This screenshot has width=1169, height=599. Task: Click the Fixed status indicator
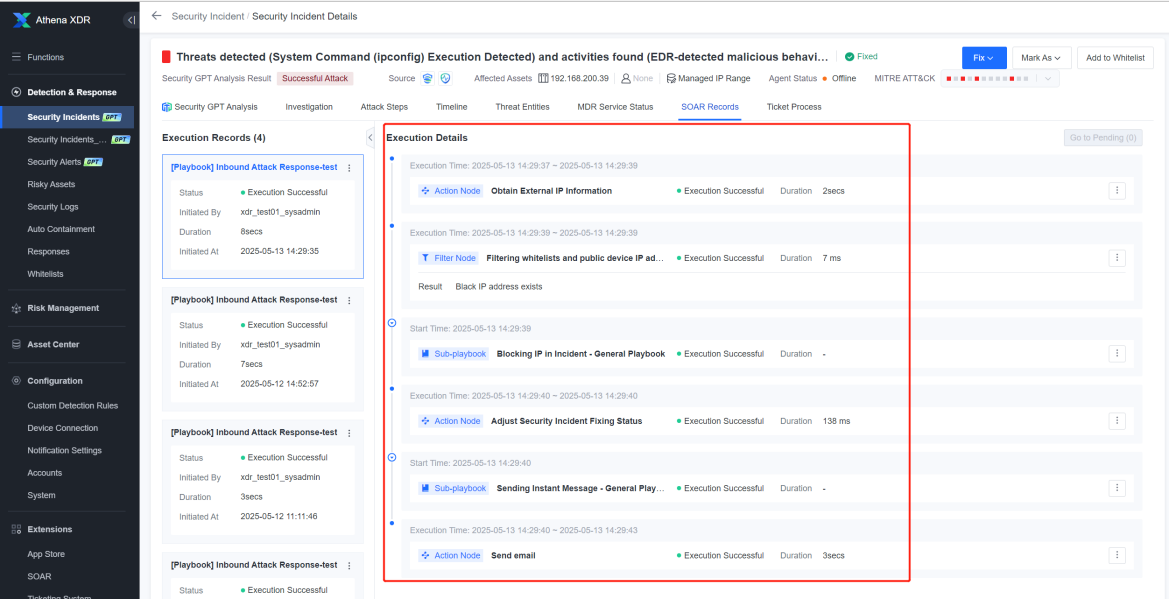pos(861,56)
